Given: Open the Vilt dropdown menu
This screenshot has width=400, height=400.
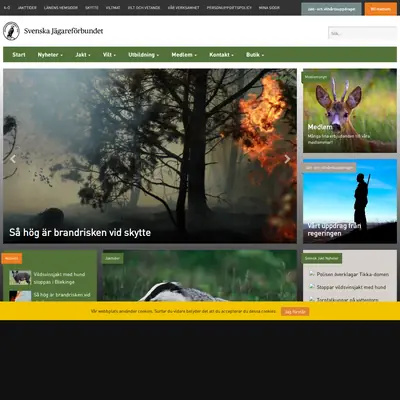Looking at the screenshot, I should click(x=109, y=55).
